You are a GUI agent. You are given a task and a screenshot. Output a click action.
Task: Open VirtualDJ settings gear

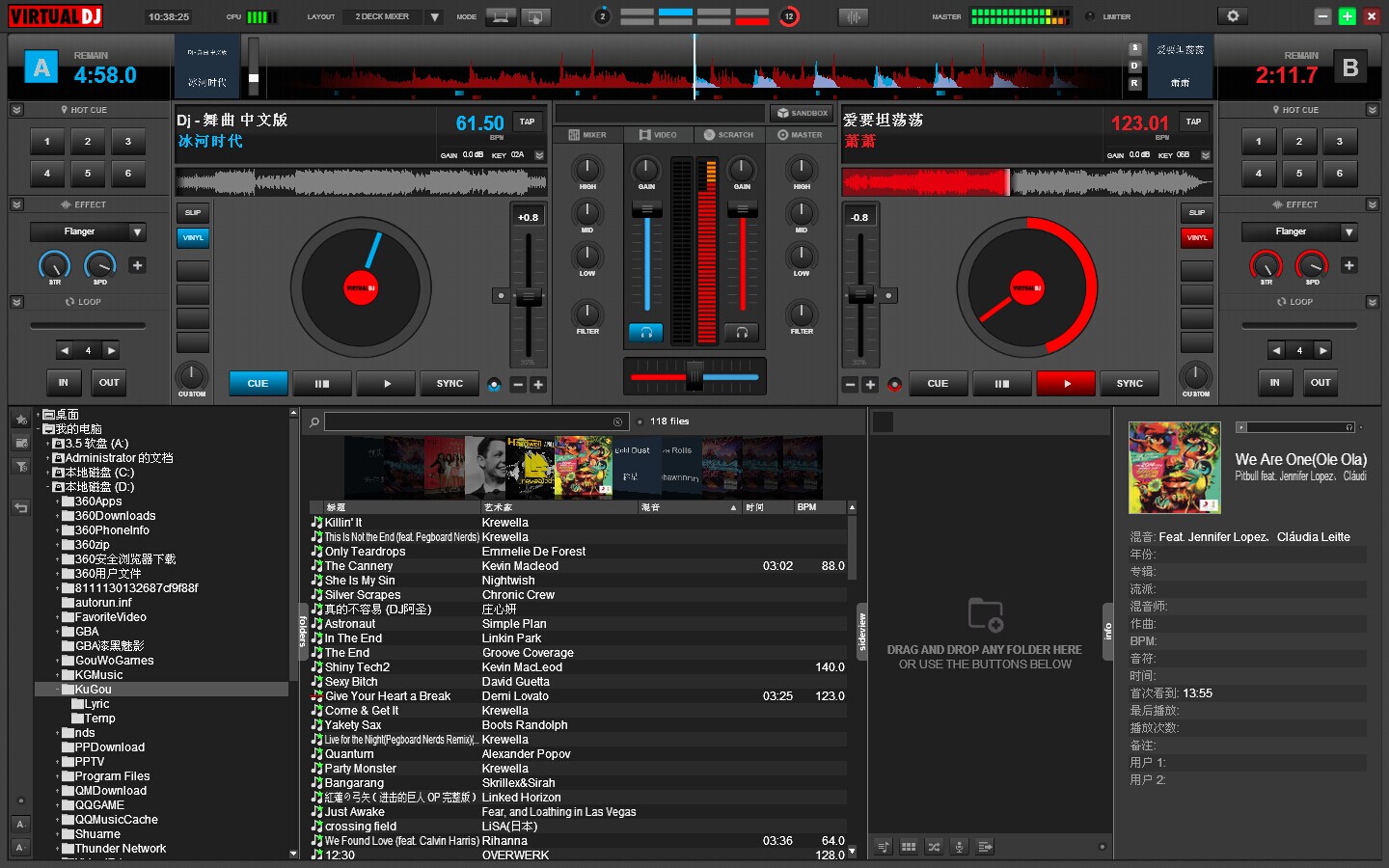pyautogui.click(x=1233, y=16)
